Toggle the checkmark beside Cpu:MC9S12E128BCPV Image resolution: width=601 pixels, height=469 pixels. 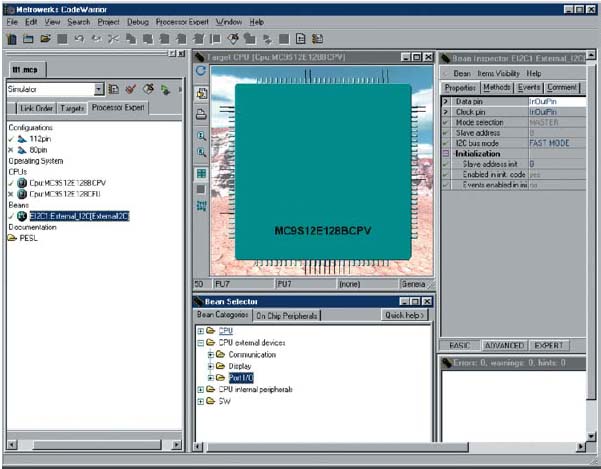pyautogui.click(x=11, y=183)
